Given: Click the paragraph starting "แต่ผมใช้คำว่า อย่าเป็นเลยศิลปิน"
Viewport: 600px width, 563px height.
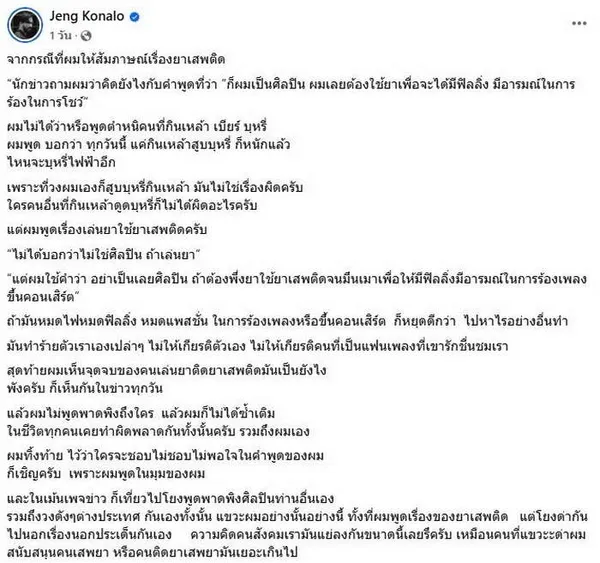Looking at the screenshot, I should pyautogui.click(x=297, y=287).
